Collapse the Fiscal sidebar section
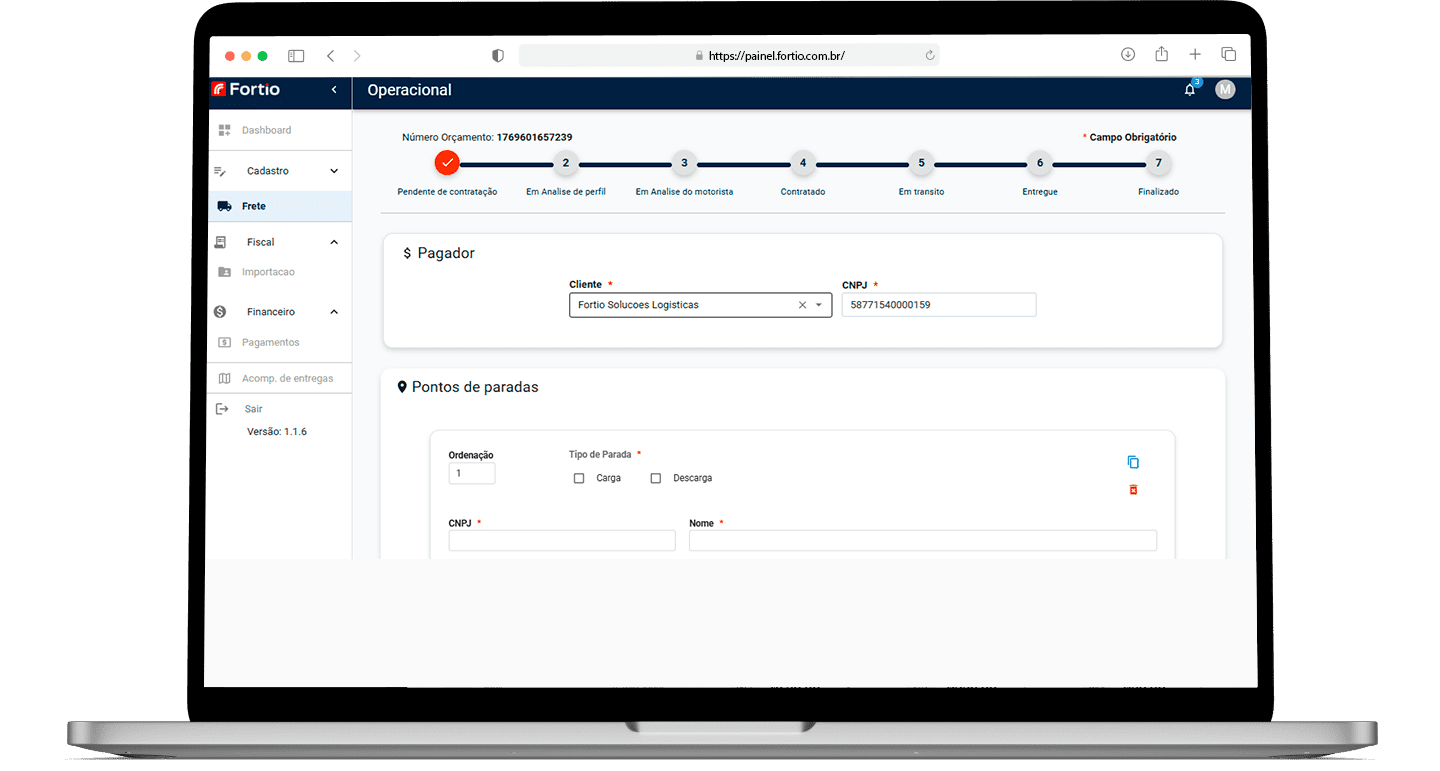 334,242
